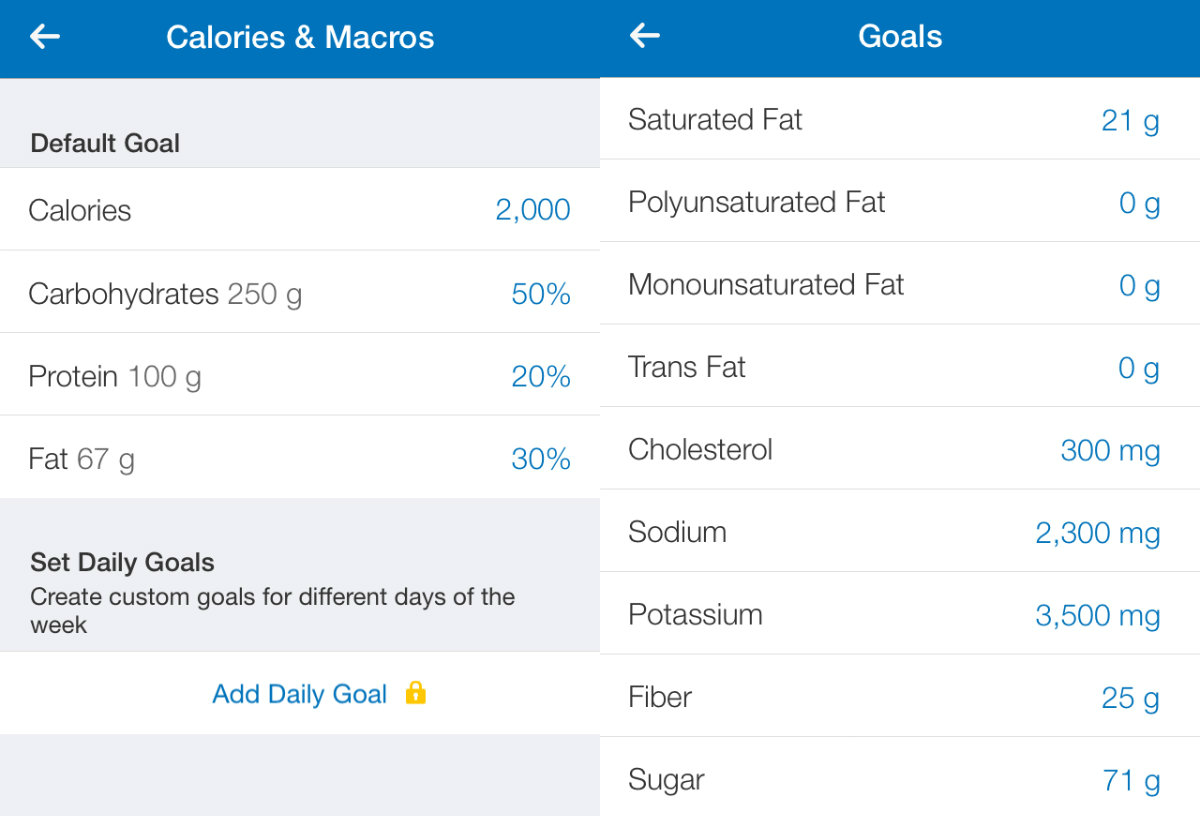Image resolution: width=1200 pixels, height=816 pixels.
Task: Edit Cholesterol 300 mg goal
Action: 1110,451
